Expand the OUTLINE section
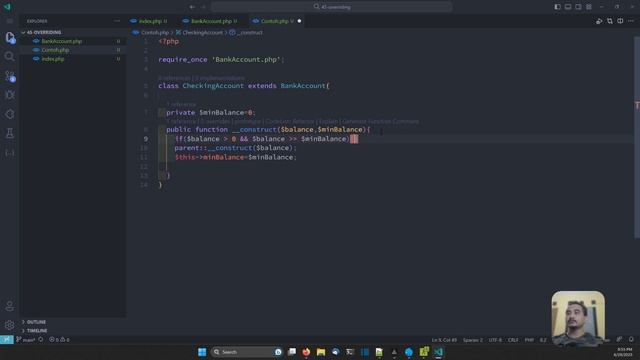Image resolution: width=640 pixels, height=360 pixels. point(36,322)
